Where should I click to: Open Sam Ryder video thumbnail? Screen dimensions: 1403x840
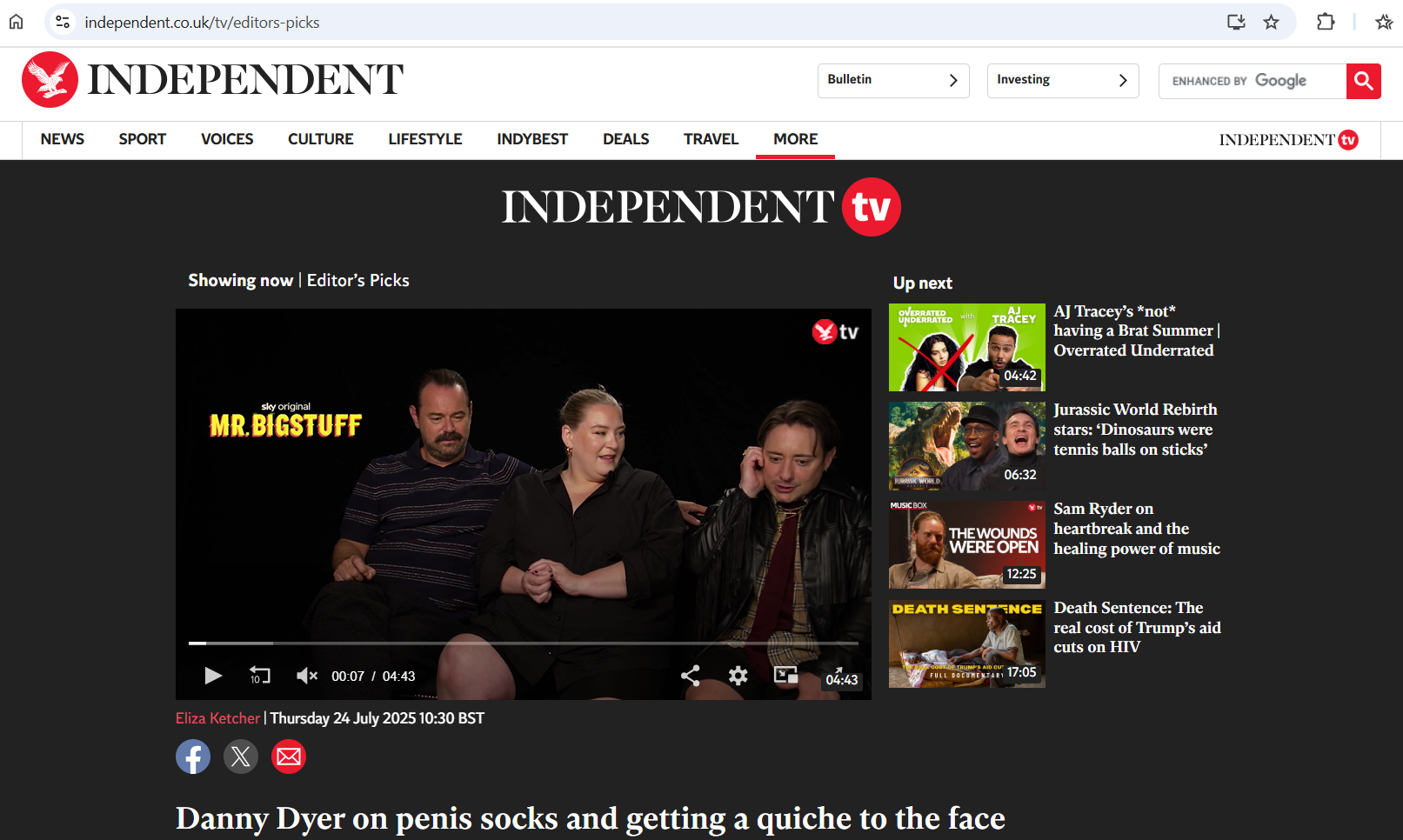pyautogui.click(x=967, y=545)
